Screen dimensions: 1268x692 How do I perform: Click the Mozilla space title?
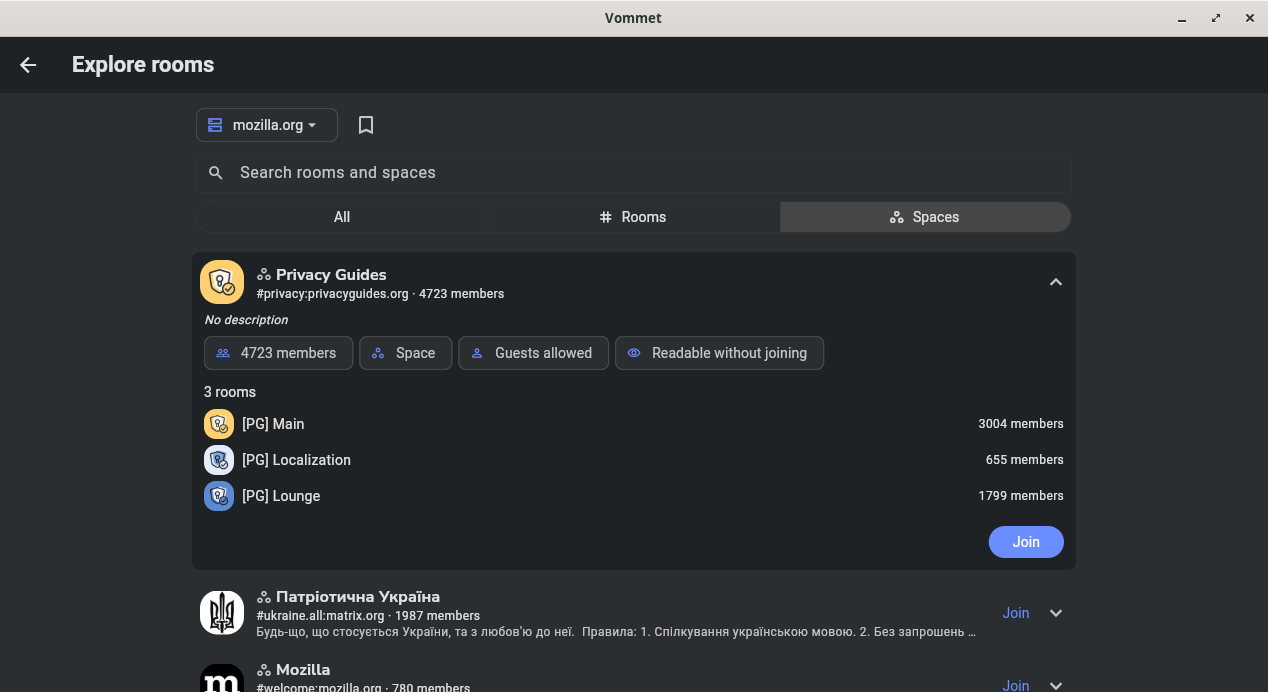pos(303,670)
